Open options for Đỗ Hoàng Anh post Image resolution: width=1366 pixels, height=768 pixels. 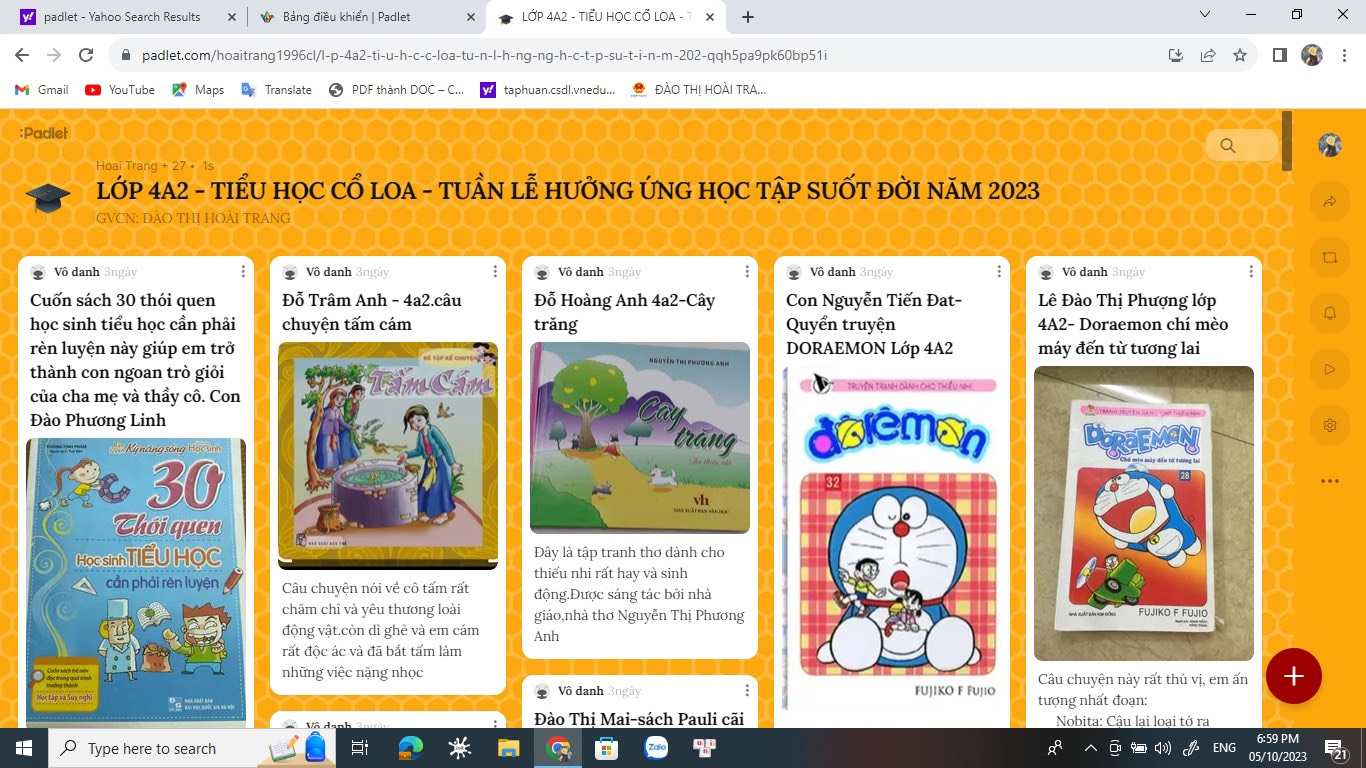click(x=747, y=272)
